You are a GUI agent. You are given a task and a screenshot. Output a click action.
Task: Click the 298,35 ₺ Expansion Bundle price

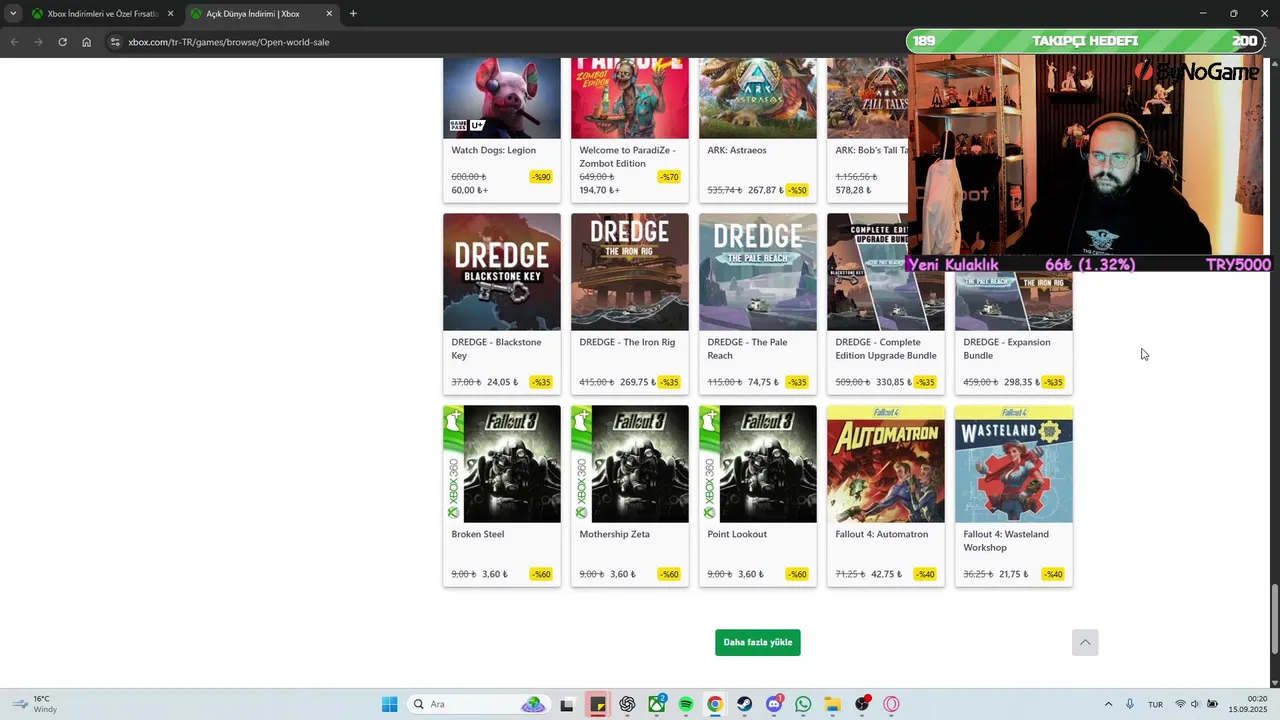pos(1023,382)
